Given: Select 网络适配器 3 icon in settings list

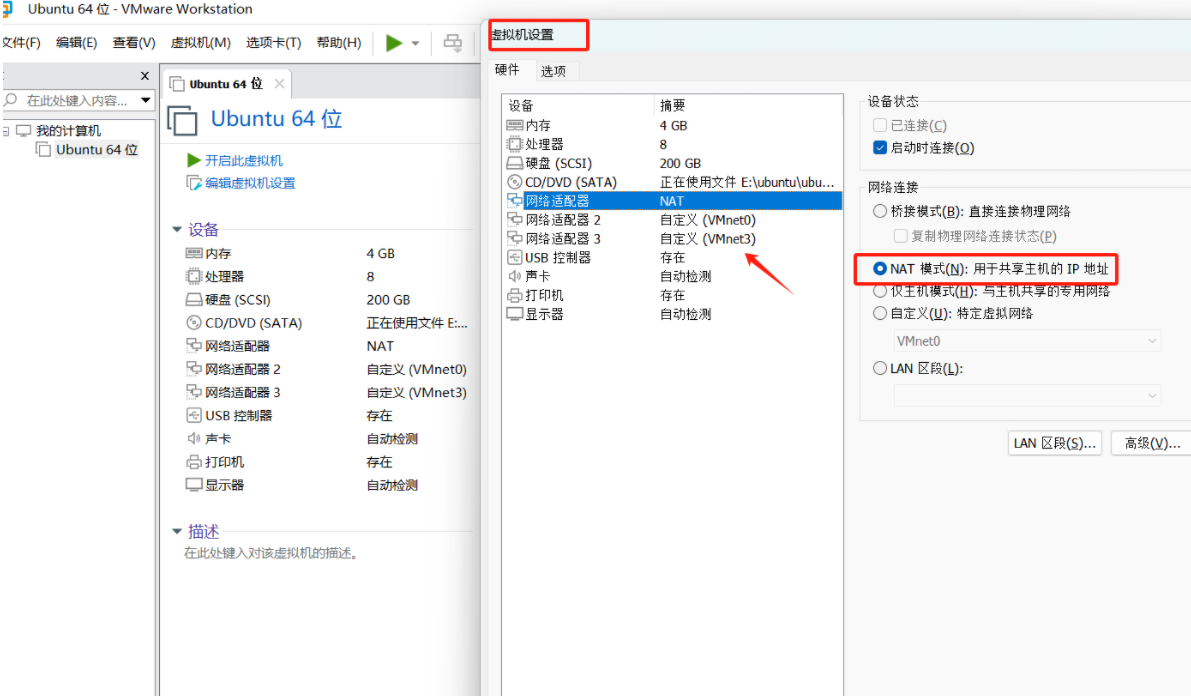Looking at the screenshot, I should (514, 239).
